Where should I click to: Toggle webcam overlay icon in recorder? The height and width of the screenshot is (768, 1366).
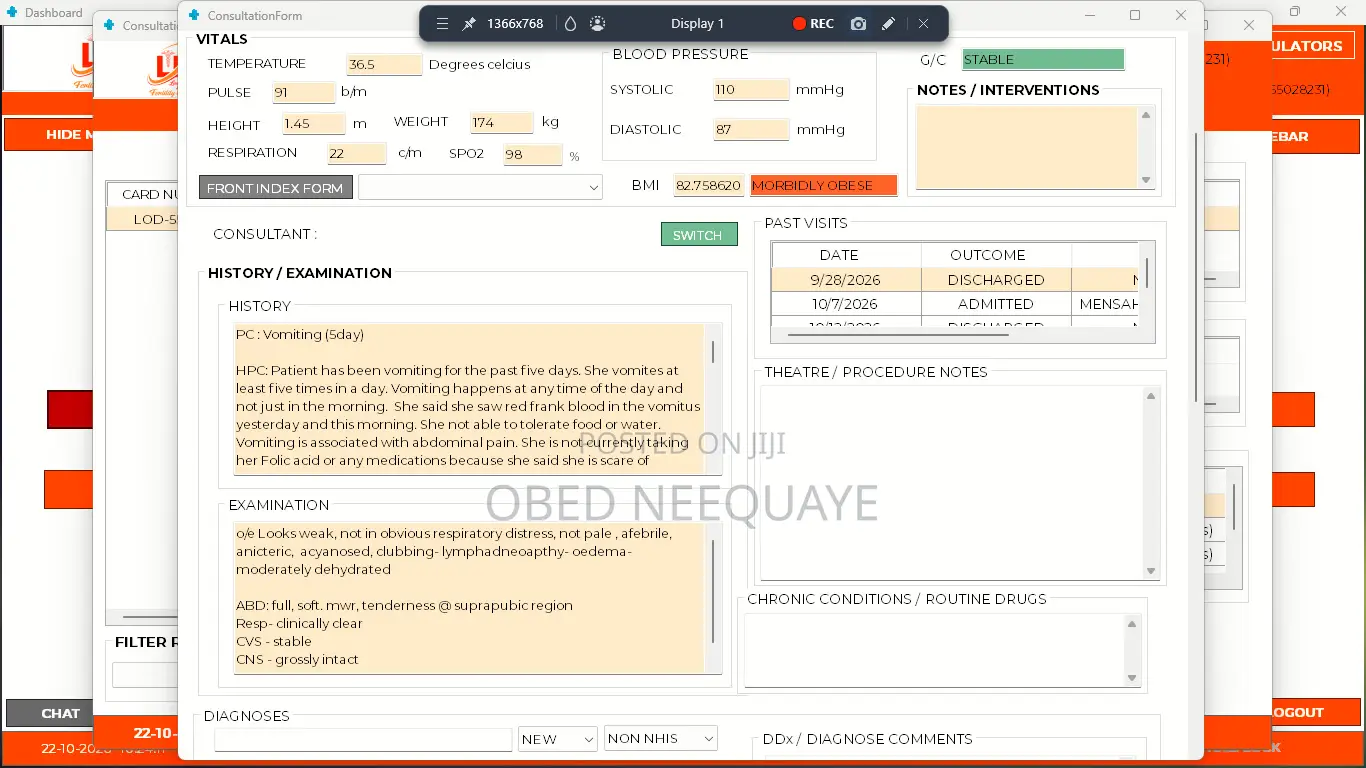(x=597, y=24)
